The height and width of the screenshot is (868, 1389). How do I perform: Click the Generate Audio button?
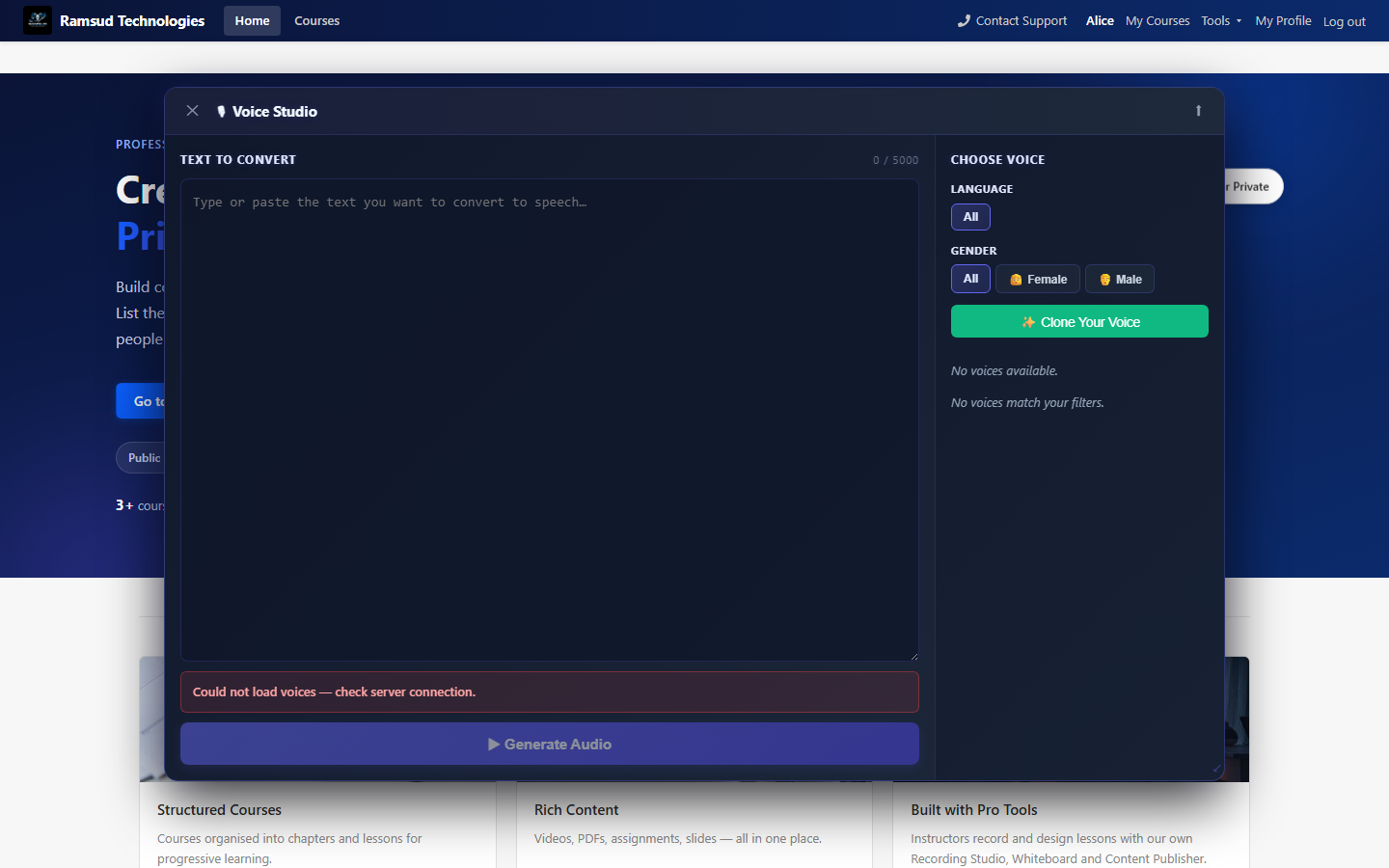550,744
